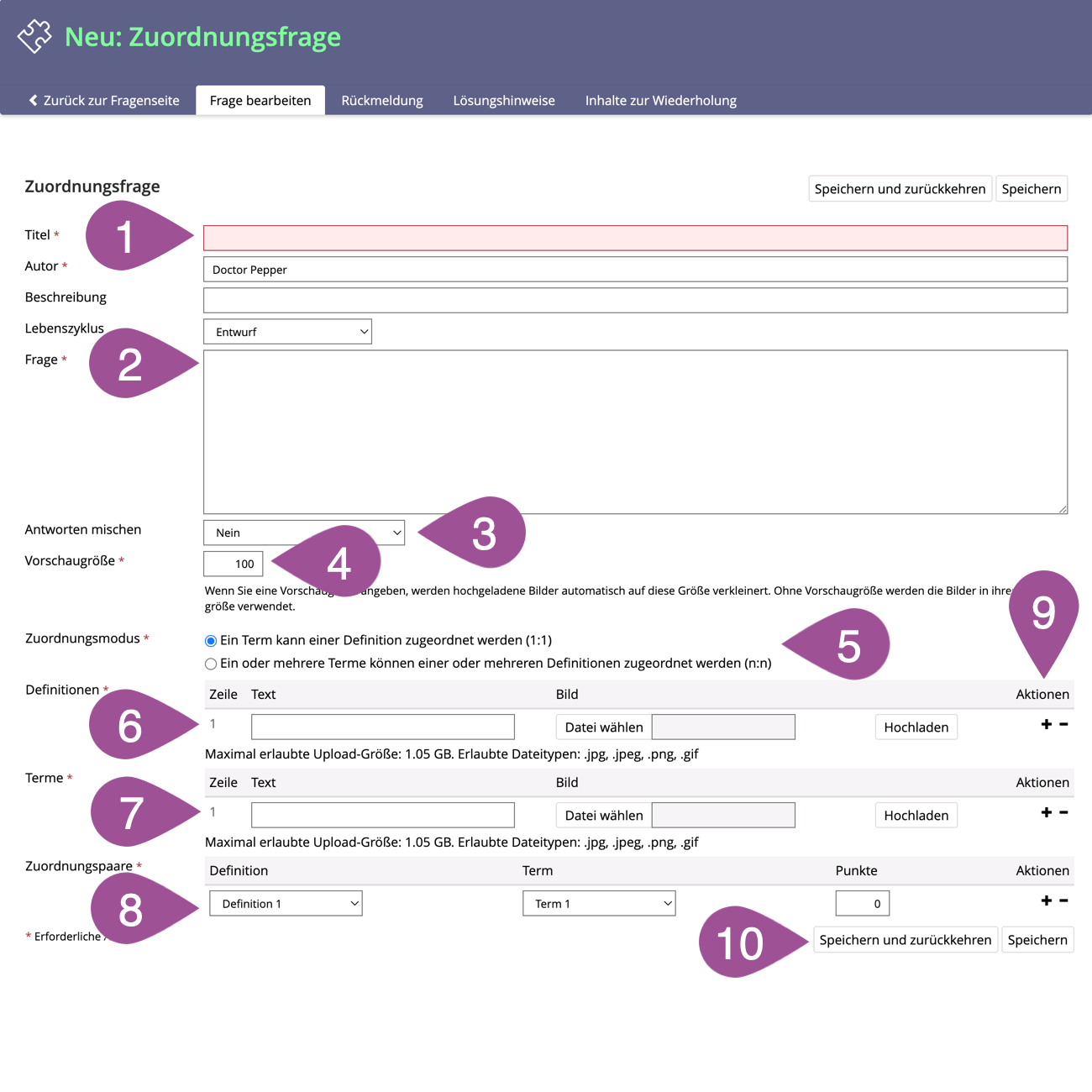Click the plus icon in Definitionen row
1092x1092 pixels.
coord(1046,724)
